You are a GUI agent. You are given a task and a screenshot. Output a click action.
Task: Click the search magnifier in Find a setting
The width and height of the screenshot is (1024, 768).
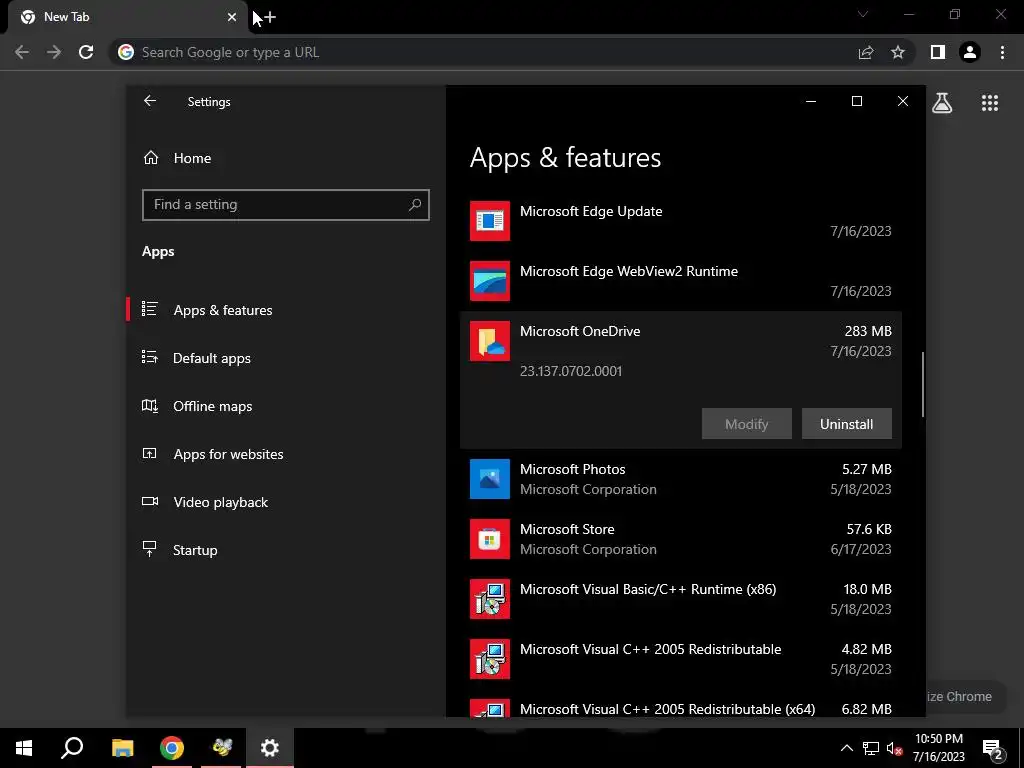click(414, 204)
